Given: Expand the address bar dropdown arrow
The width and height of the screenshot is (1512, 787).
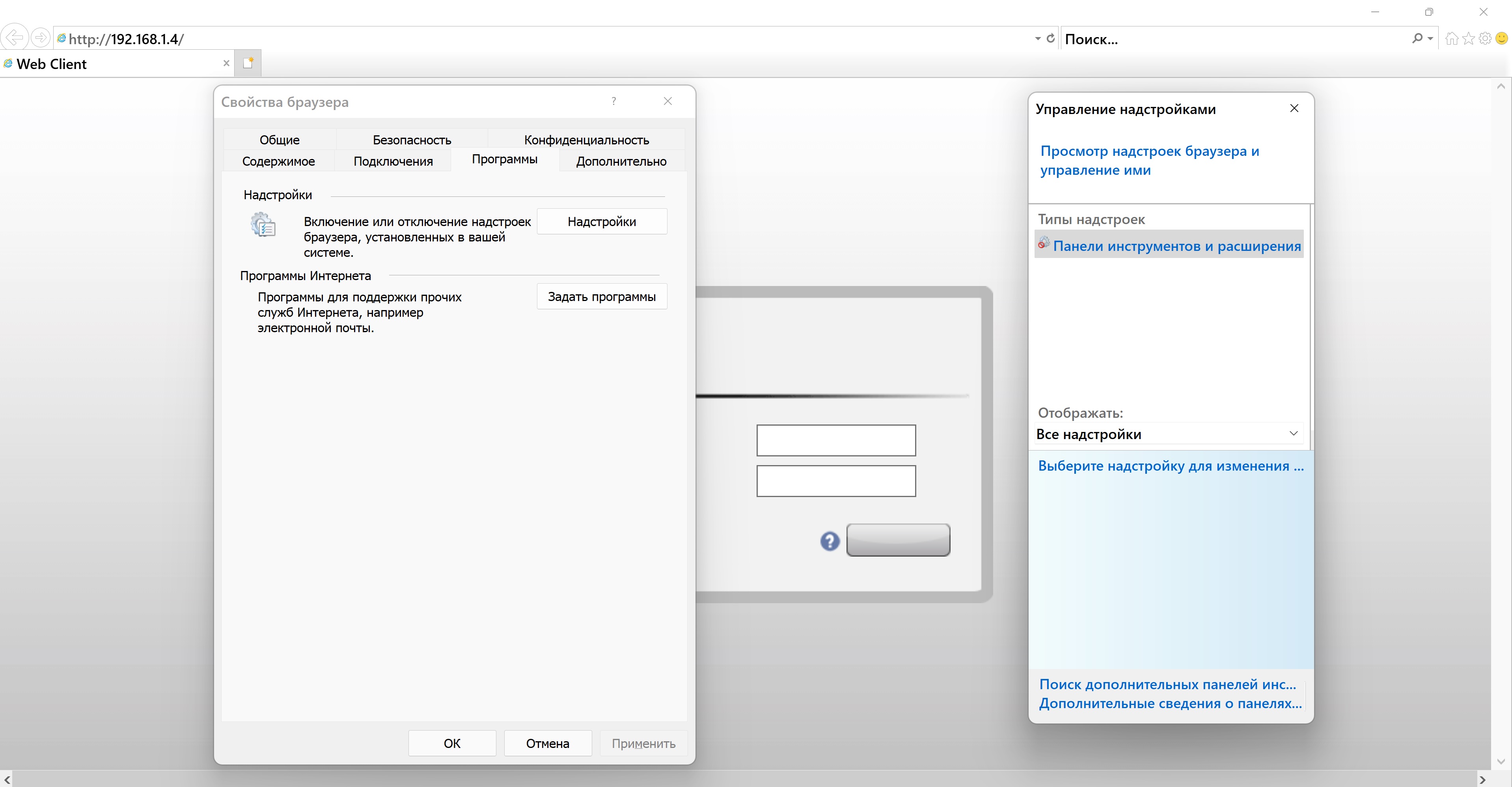Looking at the screenshot, I should [x=1038, y=39].
